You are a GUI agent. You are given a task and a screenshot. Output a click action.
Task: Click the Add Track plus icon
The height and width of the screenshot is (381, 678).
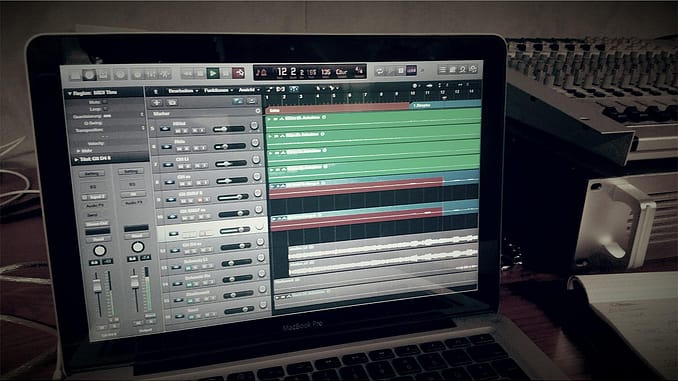point(157,102)
